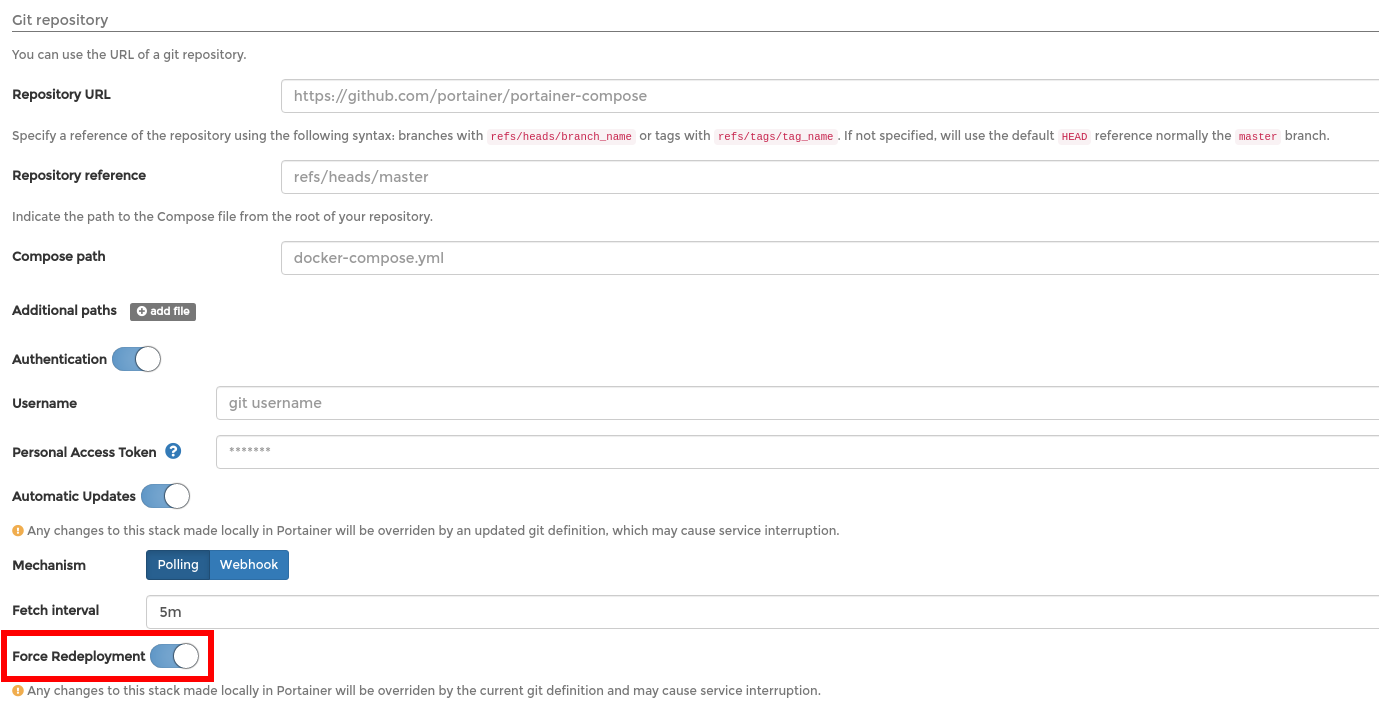Focus the Repository URL field
Image resolution: width=1379 pixels, height=714 pixels.
[830, 96]
